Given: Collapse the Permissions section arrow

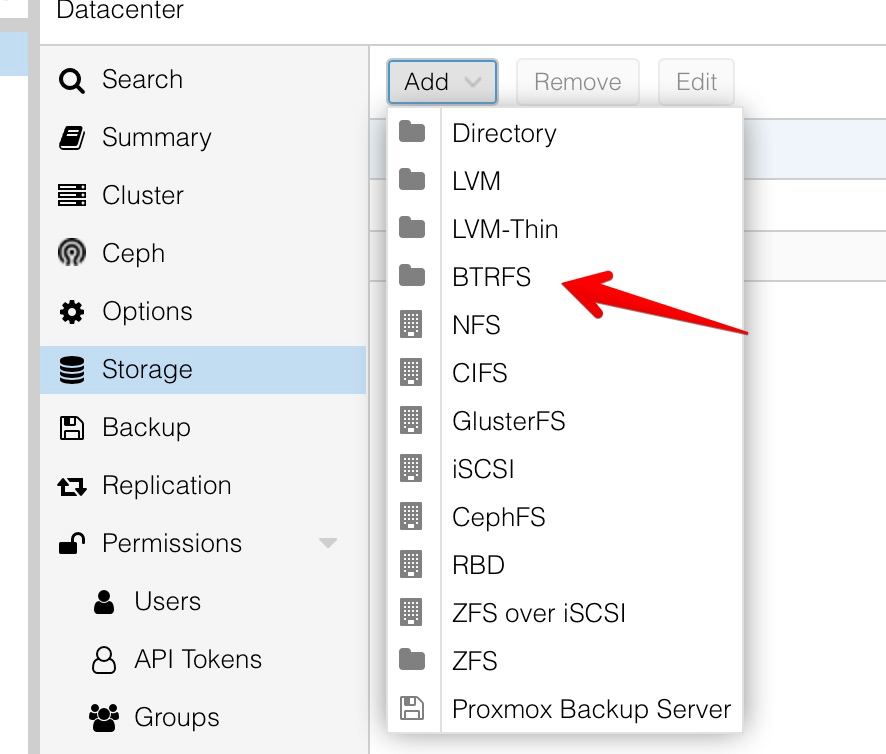Looking at the screenshot, I should click(328, 543).
